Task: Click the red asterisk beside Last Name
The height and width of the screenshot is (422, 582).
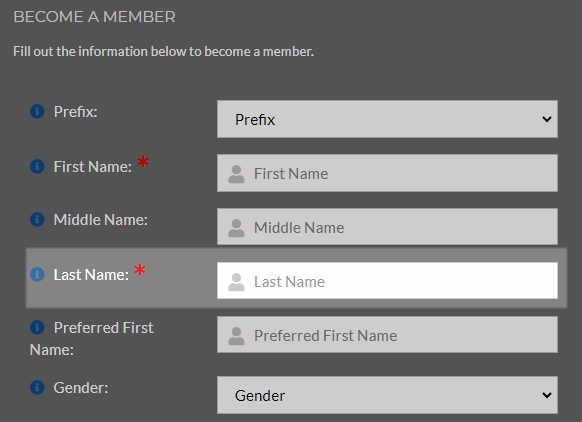Action: (x=140, y=270)
